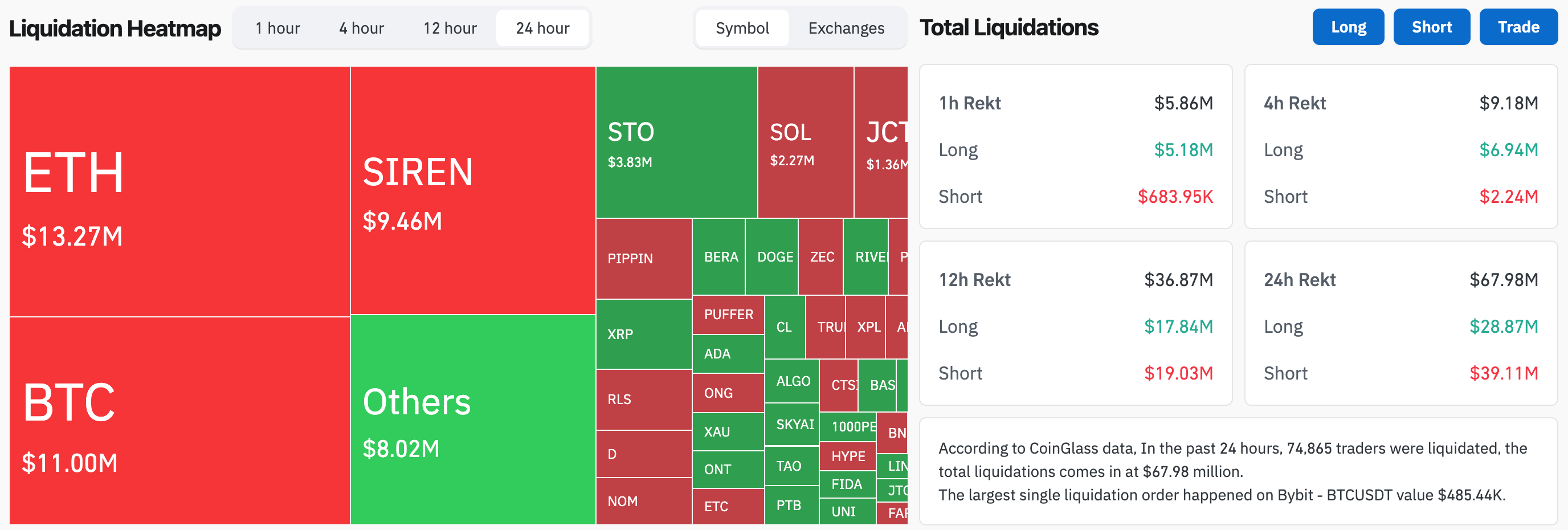Click the blue Long button
This screenshot has height=530, width=1568.
[x=1348, y=27]
